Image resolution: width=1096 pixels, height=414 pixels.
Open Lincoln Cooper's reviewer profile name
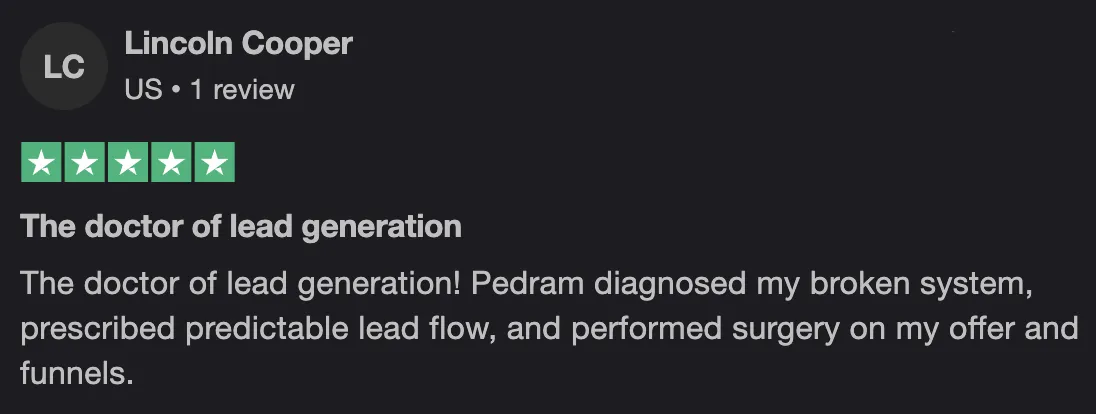point(238,44)
